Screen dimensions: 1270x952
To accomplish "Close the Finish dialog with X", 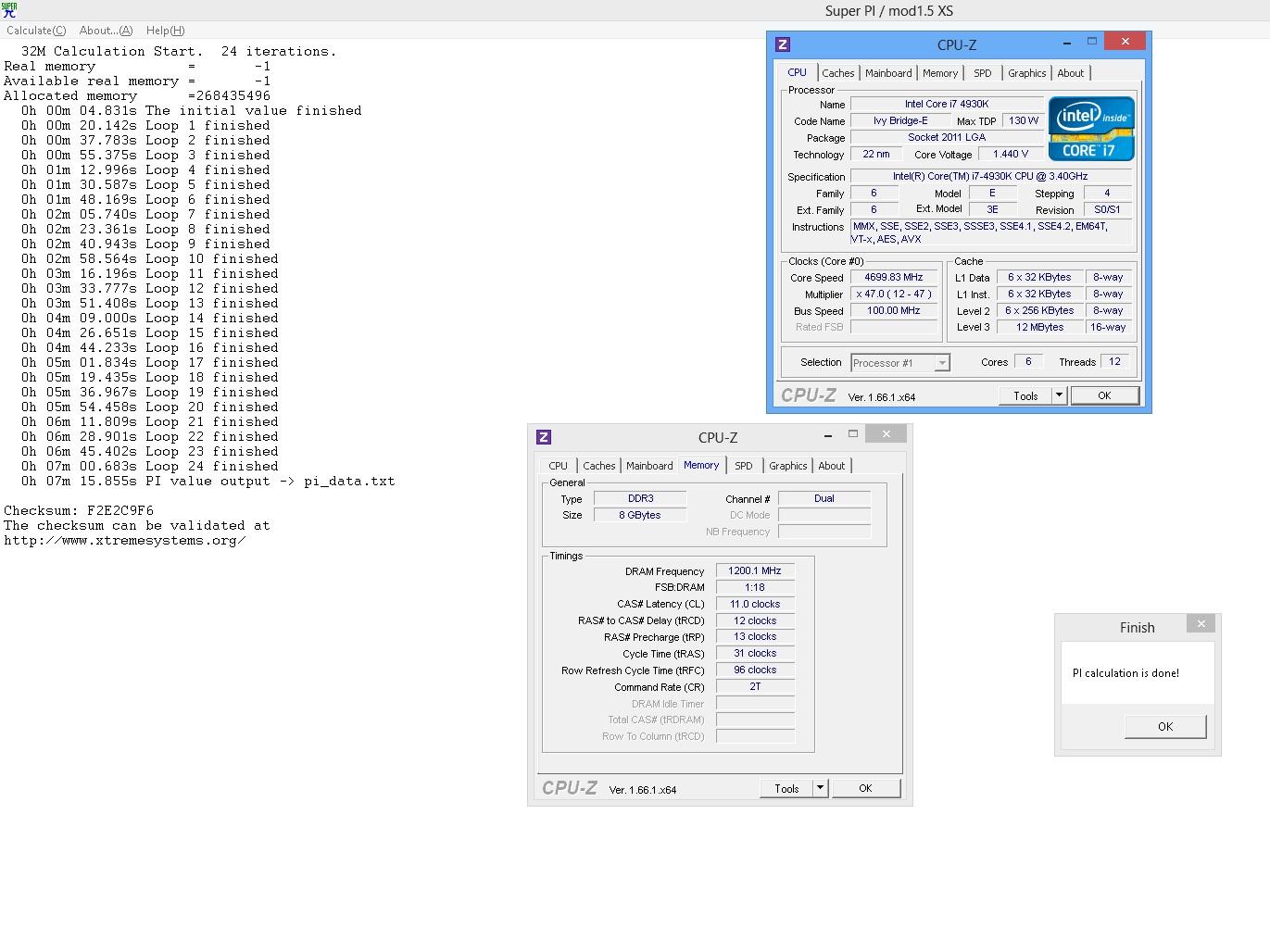I will coord(1201,624).
